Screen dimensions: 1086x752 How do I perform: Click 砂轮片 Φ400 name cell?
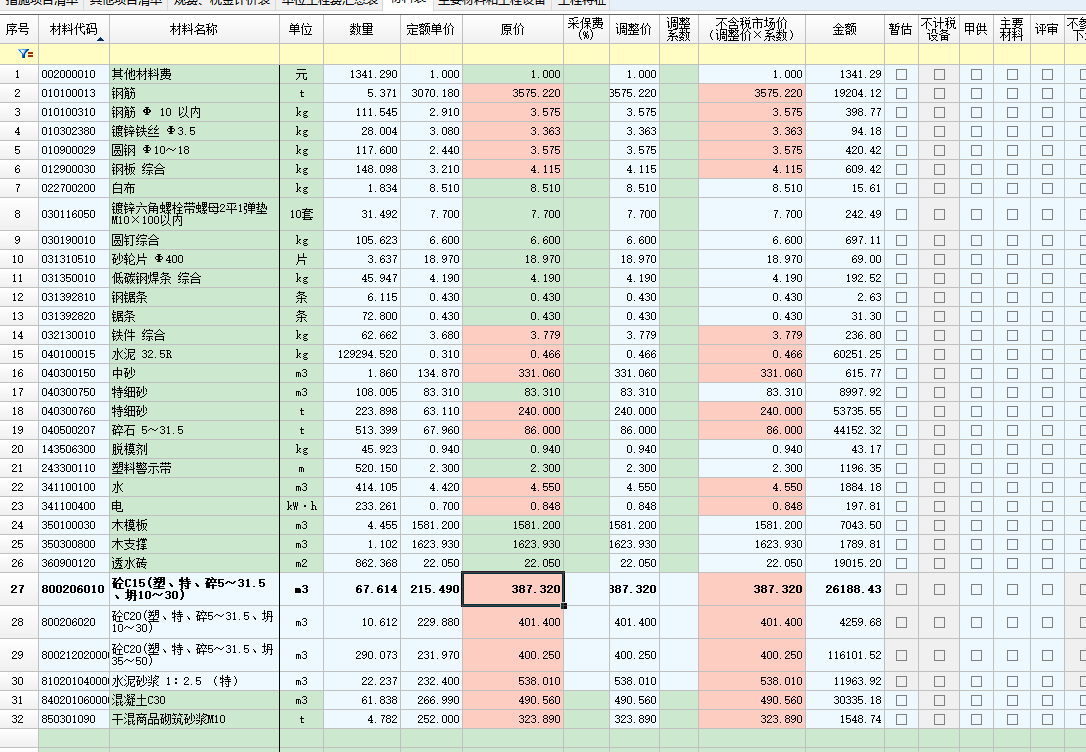(x=194, y=259)
